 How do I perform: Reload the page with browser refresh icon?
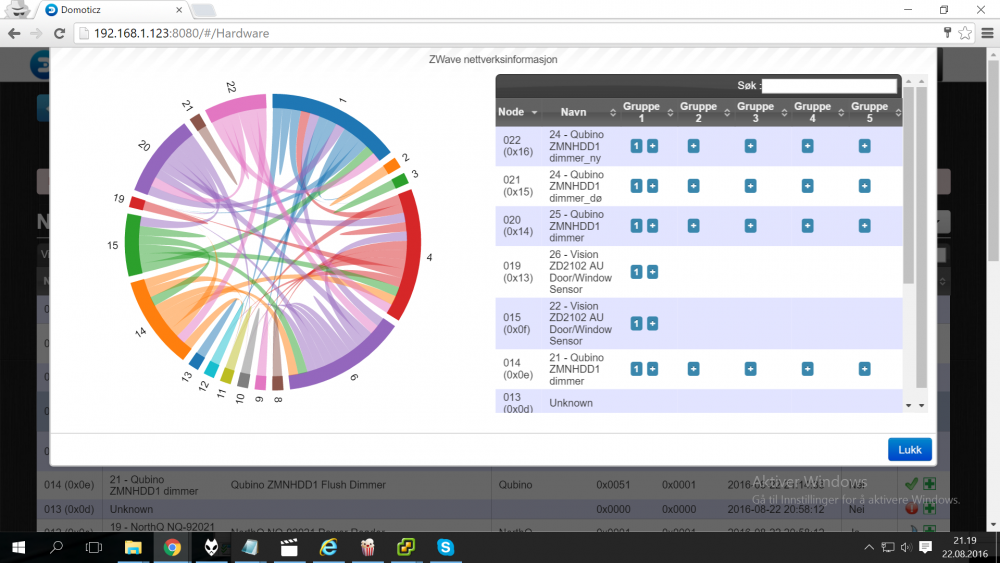59,33
